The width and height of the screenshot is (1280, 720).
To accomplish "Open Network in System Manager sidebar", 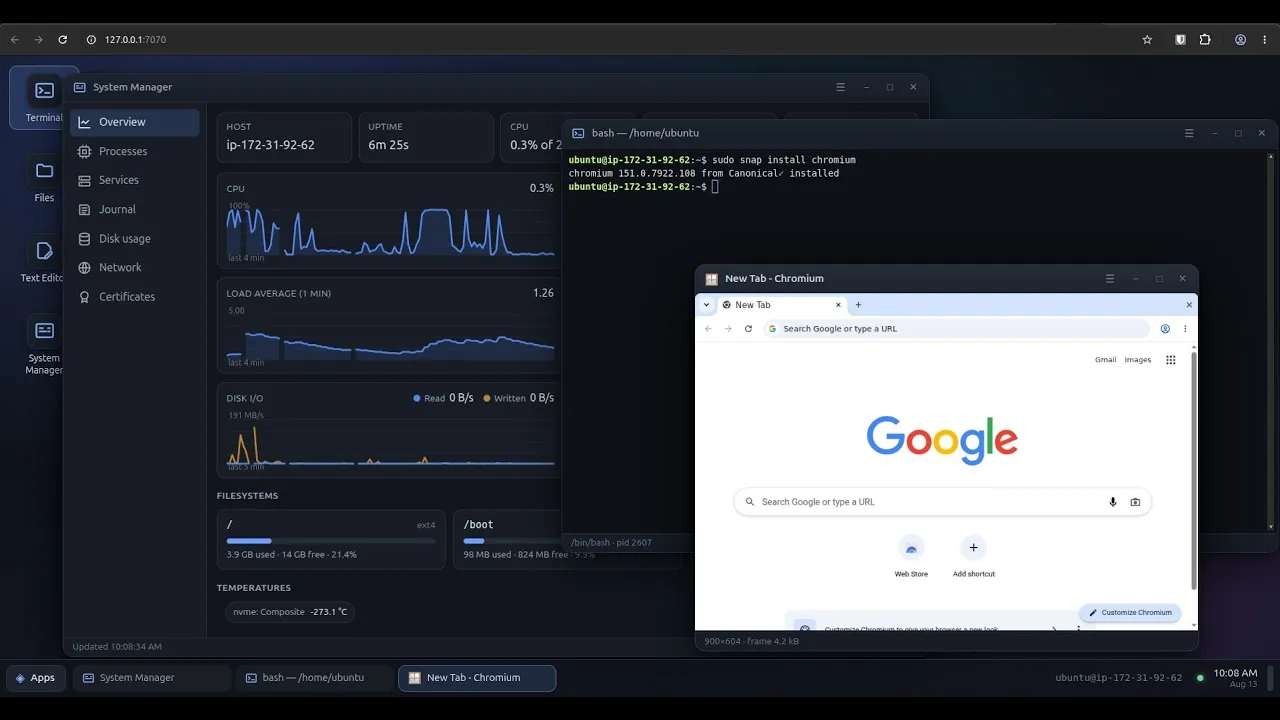I will tap(135, 267).
